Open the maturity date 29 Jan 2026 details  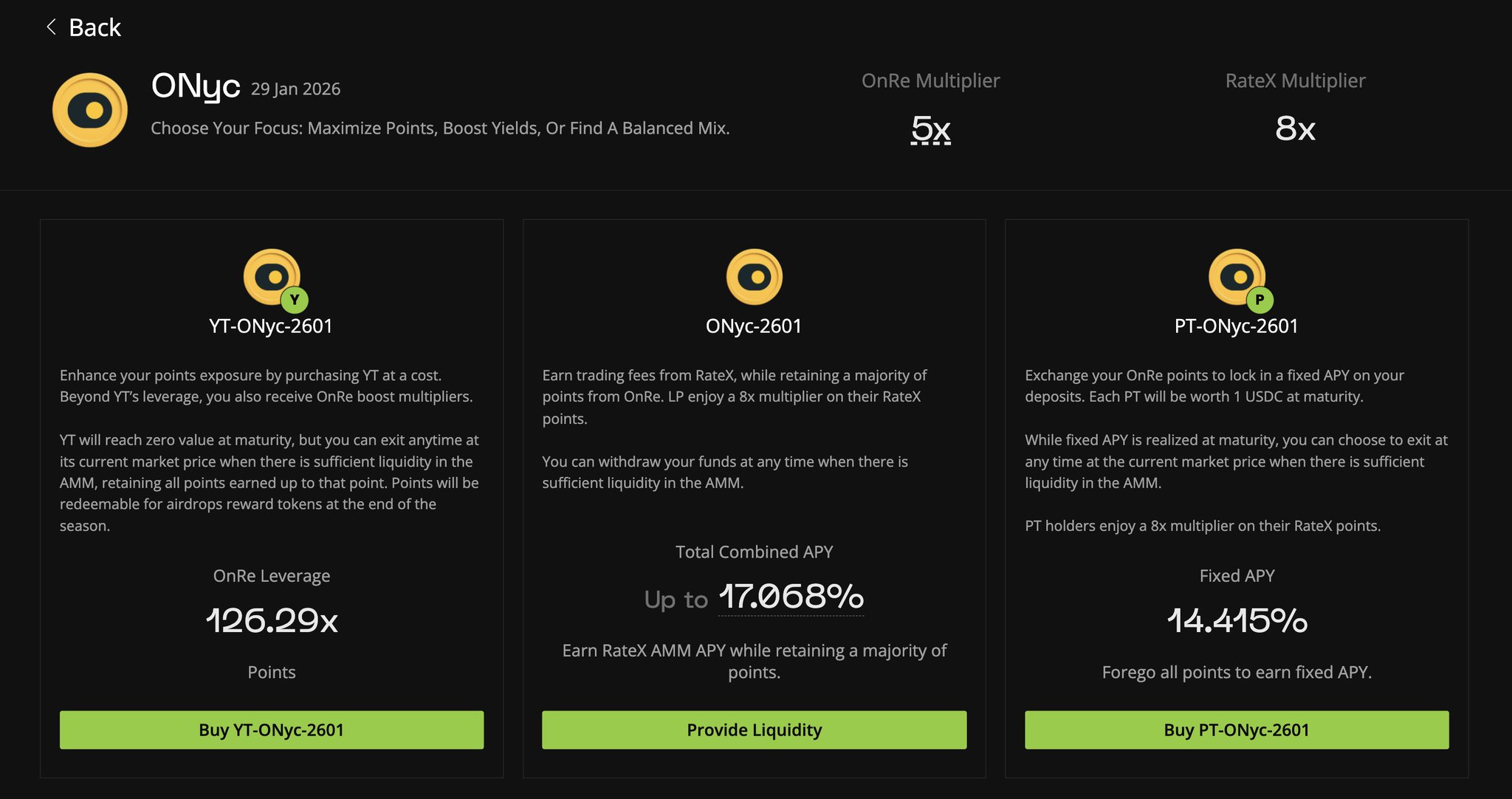tap(295, 89)
